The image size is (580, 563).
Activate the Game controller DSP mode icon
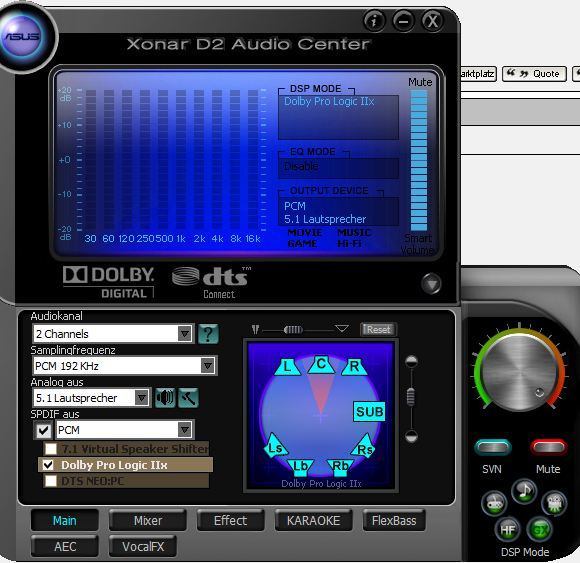494,503
